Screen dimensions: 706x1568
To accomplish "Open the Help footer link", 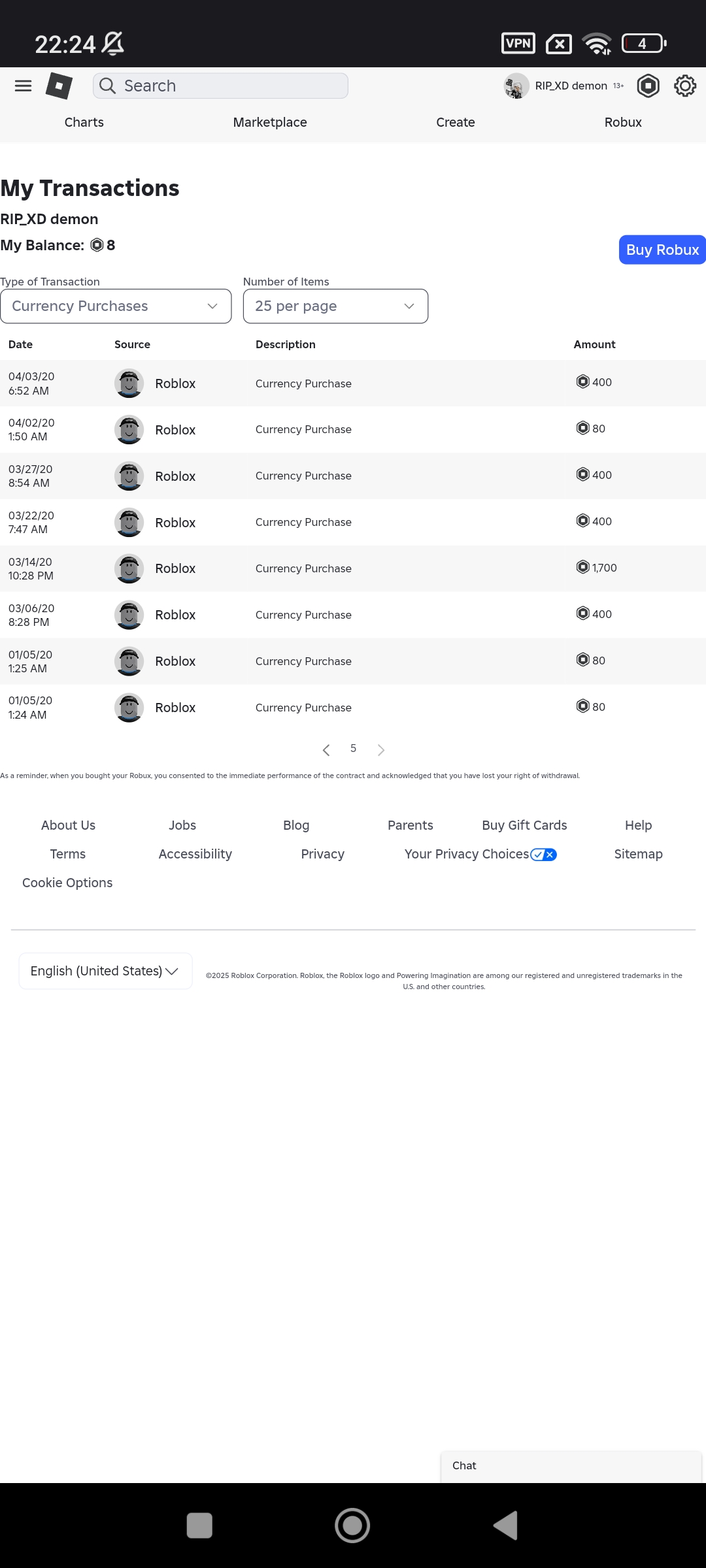I will click(x=639, y=825).
